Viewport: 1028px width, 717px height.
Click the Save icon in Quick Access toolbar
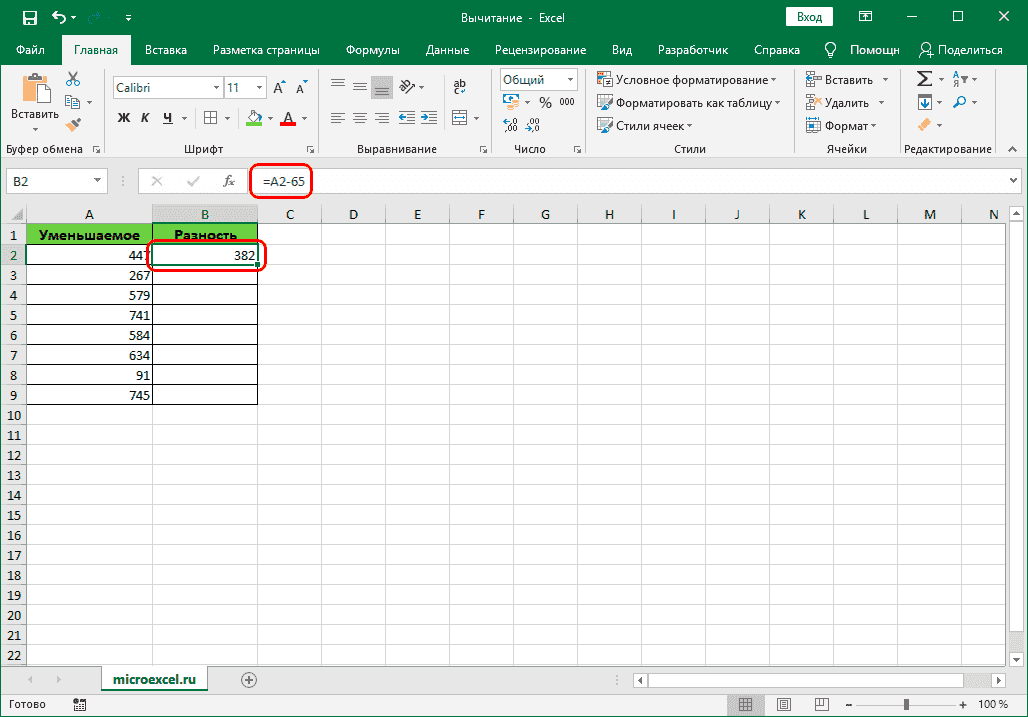pos(30,18)
